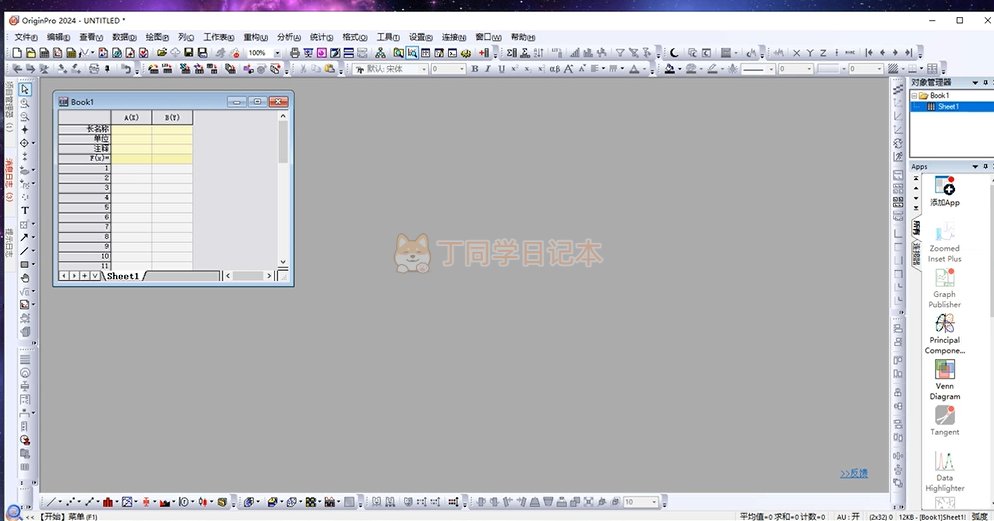Open the 绘图 menu
The width and height of the screenshot is (994, 521).
coord(157,37)
